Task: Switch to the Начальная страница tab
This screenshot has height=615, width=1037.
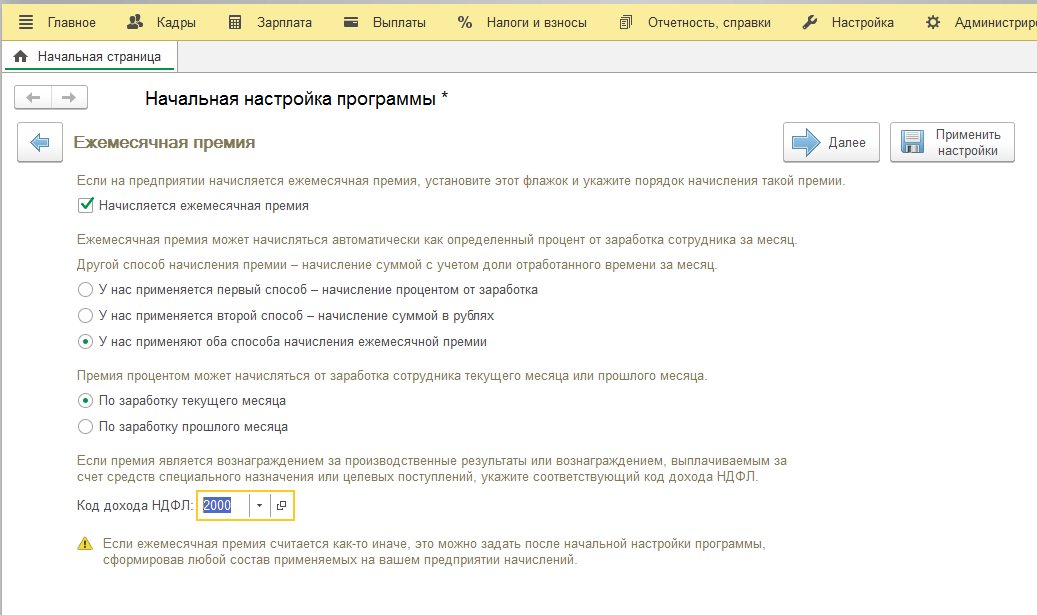Action: [90, 57]
